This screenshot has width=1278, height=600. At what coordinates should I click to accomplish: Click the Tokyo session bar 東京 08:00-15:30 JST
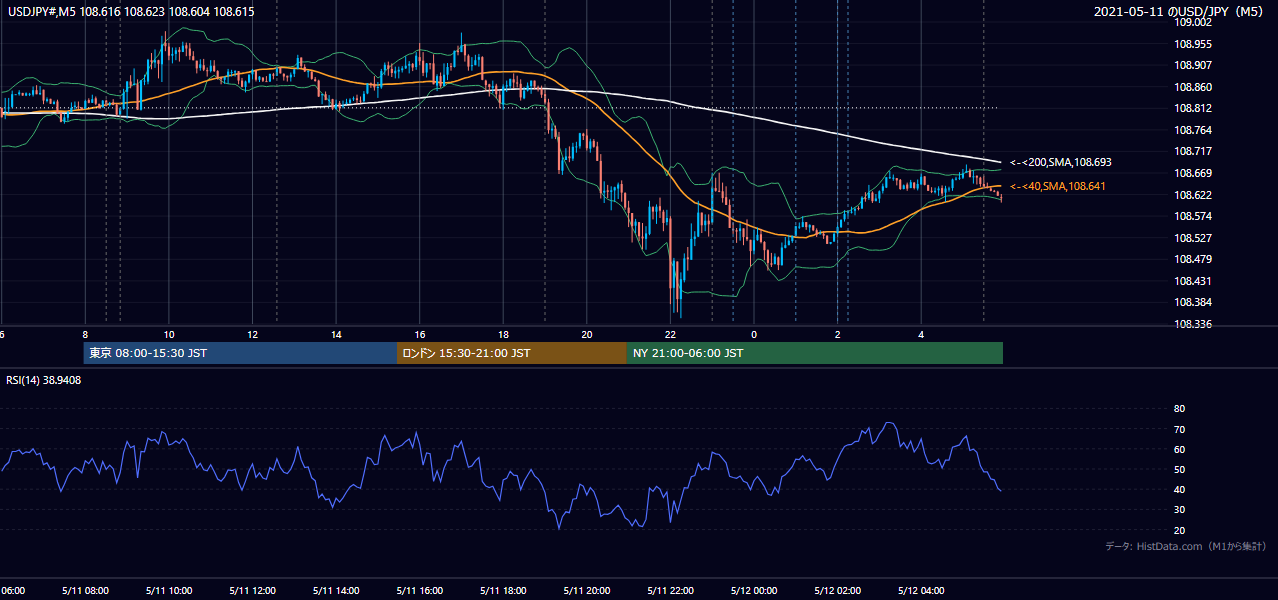click(x=240, y=353)
